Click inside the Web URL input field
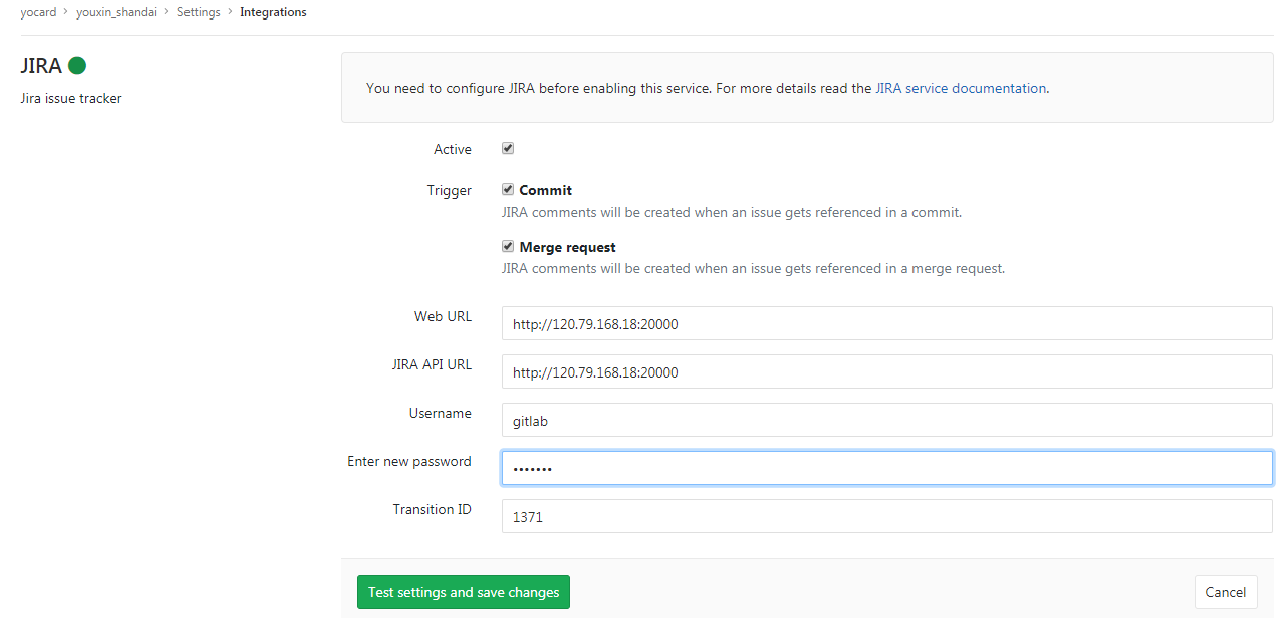This screenshot has height=618, width=1281. (x=886, y=322)
